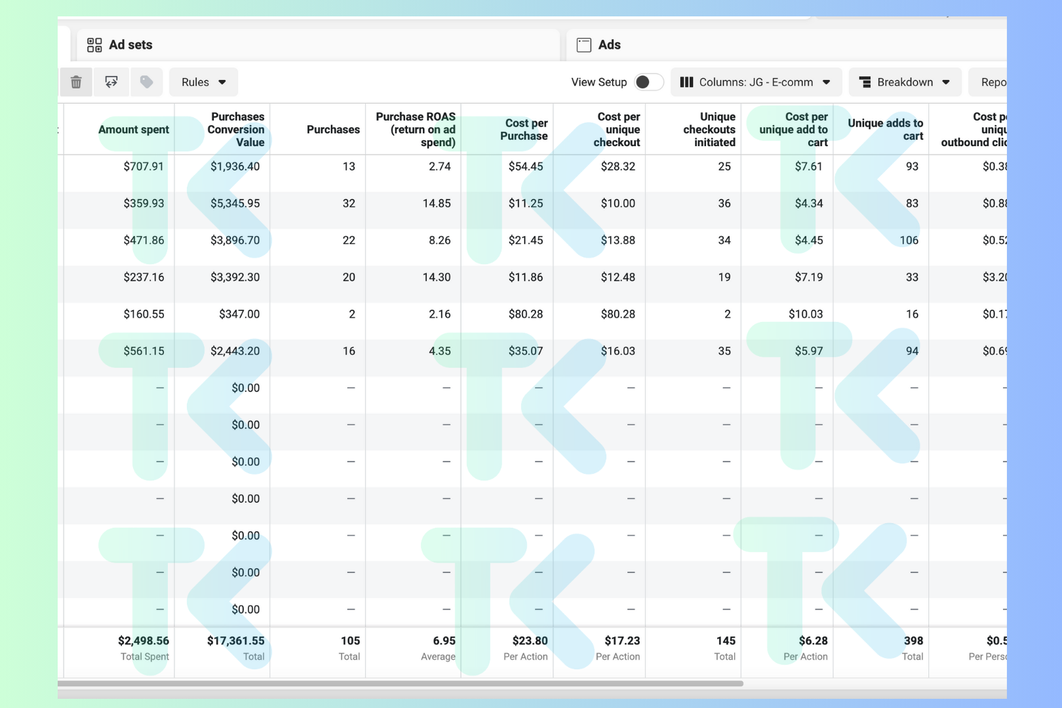Screen dimensions: 1062x708
Task: Click the $707.91 amount spent cell
Action: pos(143,167)
